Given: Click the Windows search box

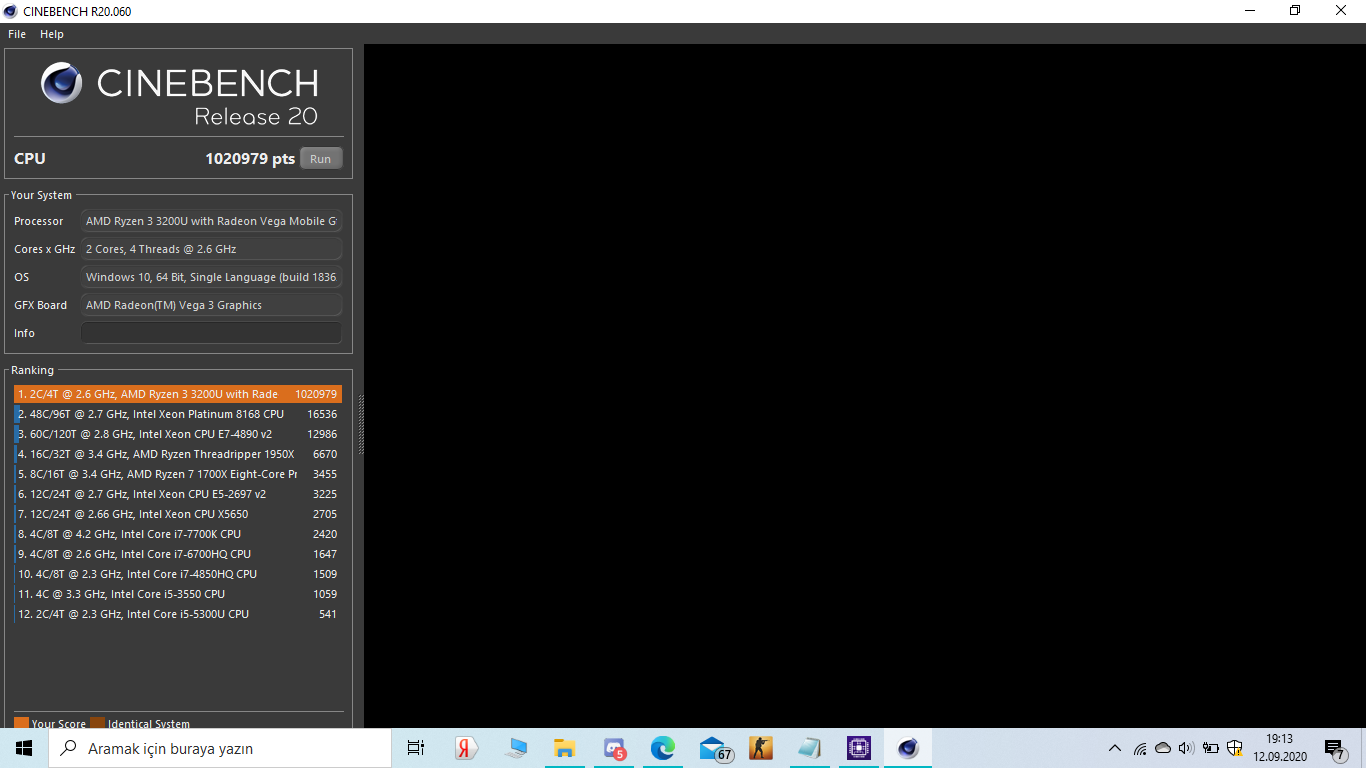Looking at the screenshot, I should pos(220,748).
